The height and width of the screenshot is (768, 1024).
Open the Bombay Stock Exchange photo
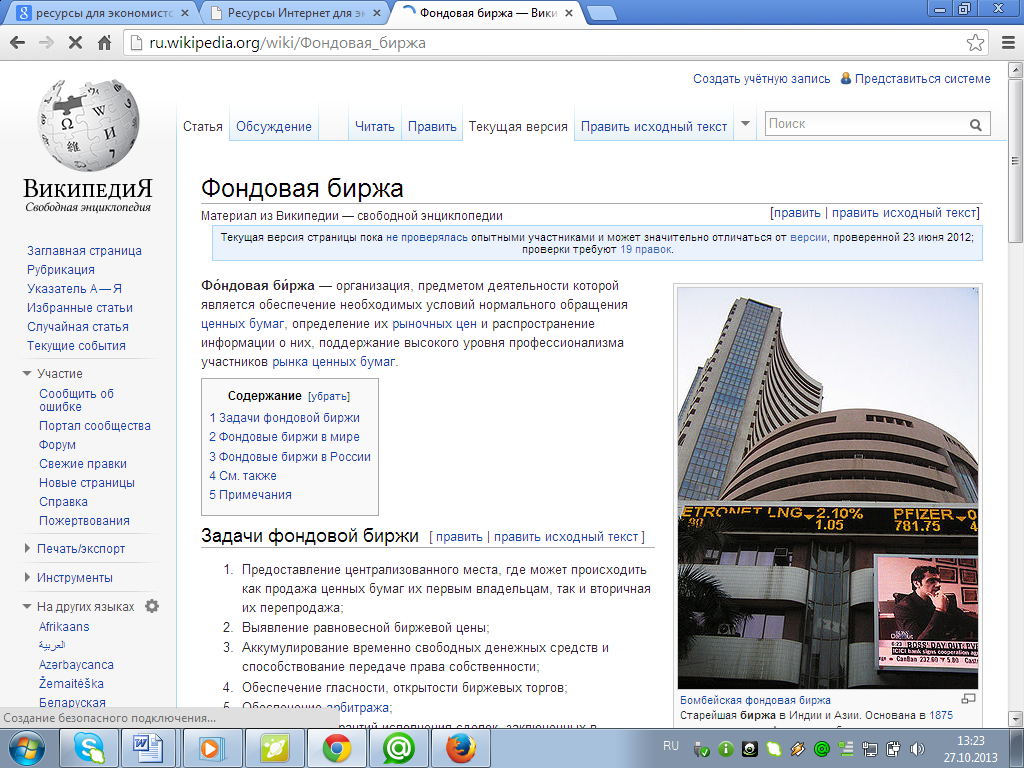[827, 488]
